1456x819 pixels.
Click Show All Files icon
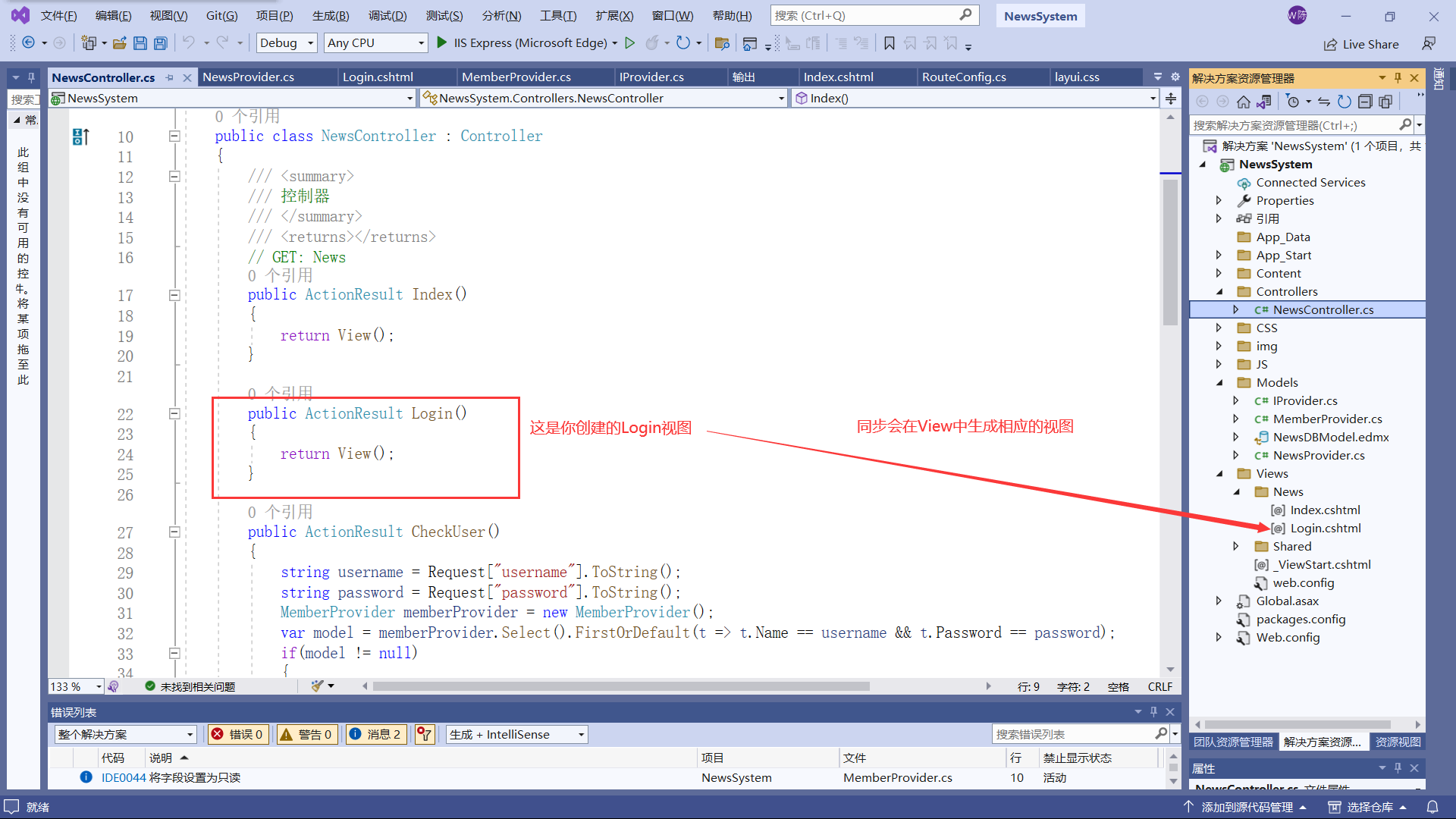[x=1385, y=102]
